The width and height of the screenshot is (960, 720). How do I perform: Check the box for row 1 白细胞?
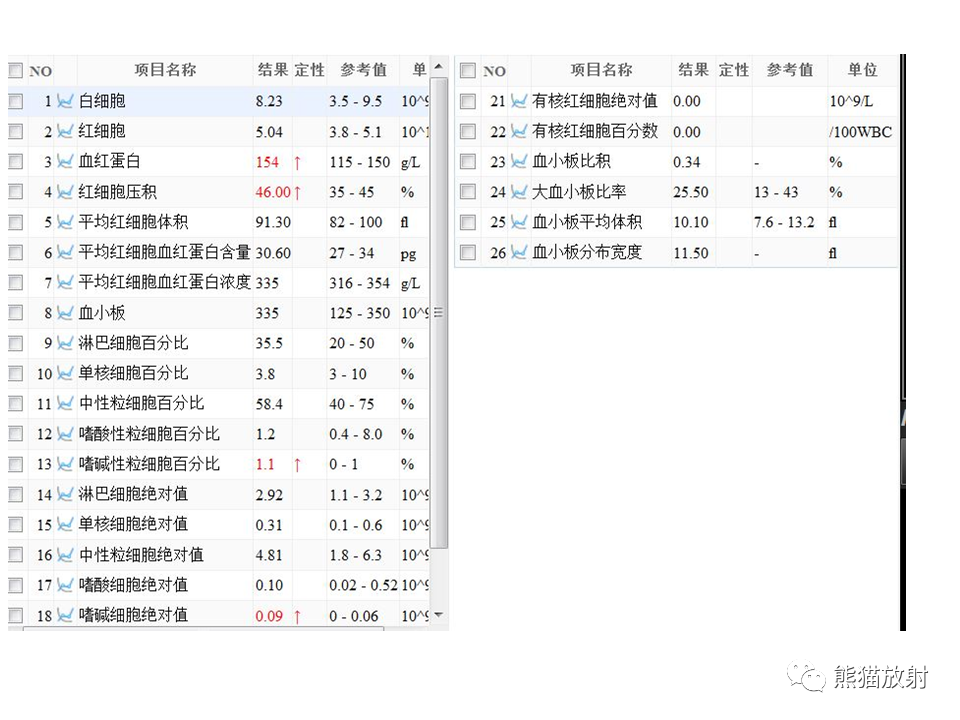pyautogui.click(x=16, y=101)
